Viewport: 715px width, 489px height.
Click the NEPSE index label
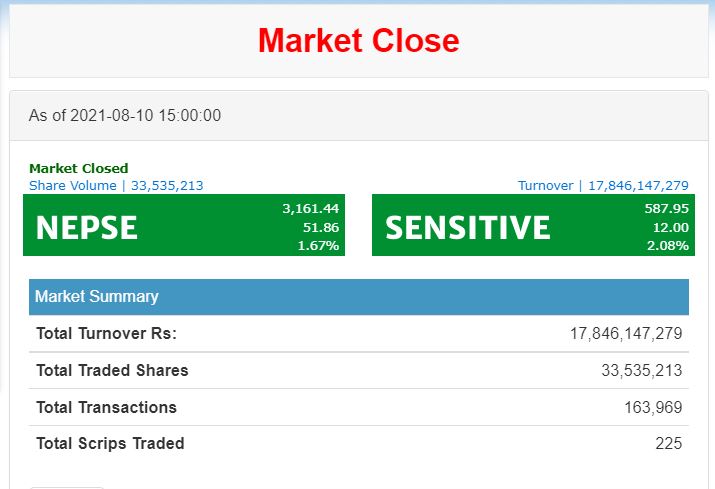[x=87, y=228]
